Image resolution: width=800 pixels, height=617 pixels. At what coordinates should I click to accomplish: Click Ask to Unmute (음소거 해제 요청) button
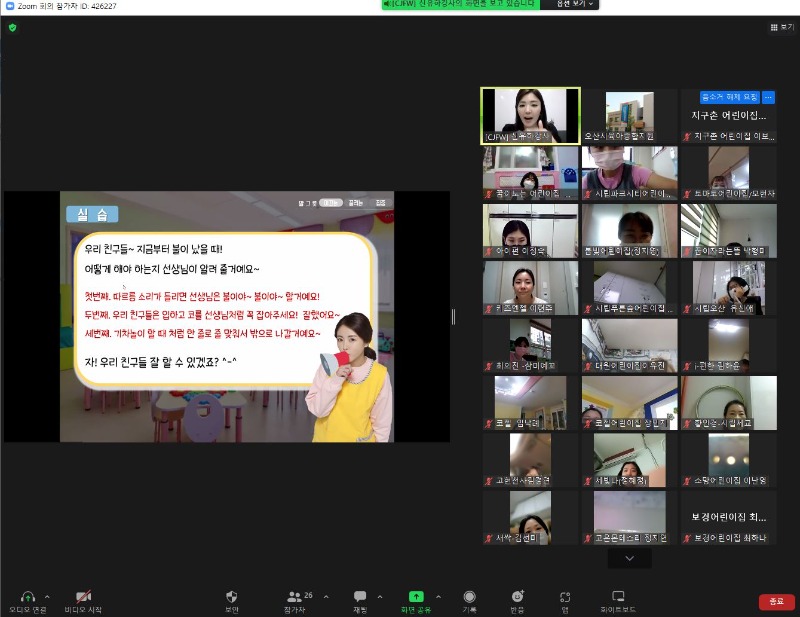[x=729, y=97]
